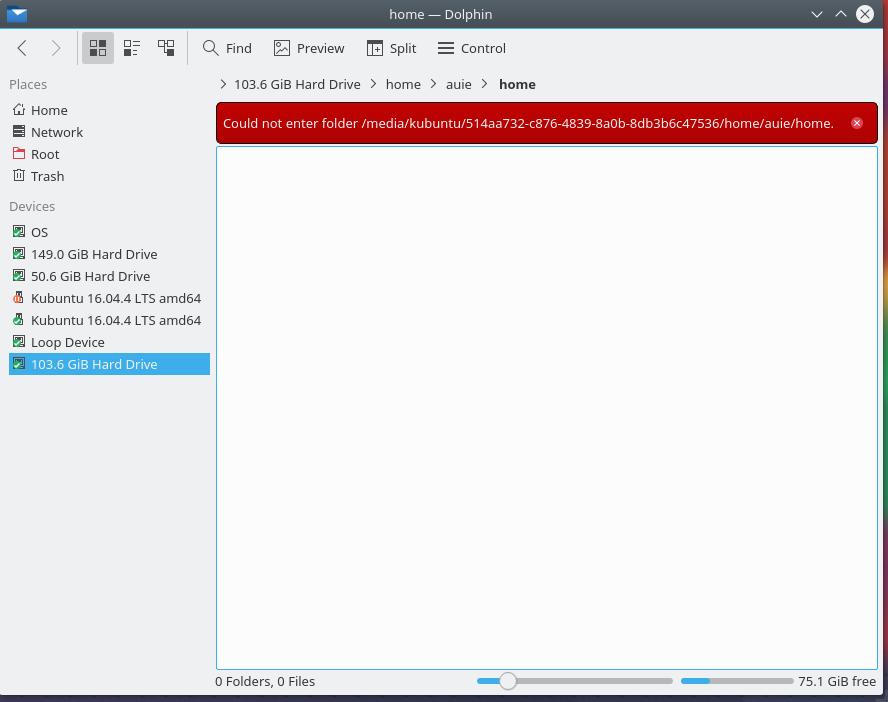
Task: Switch to Compact view mode
Action: pos(132,48)
